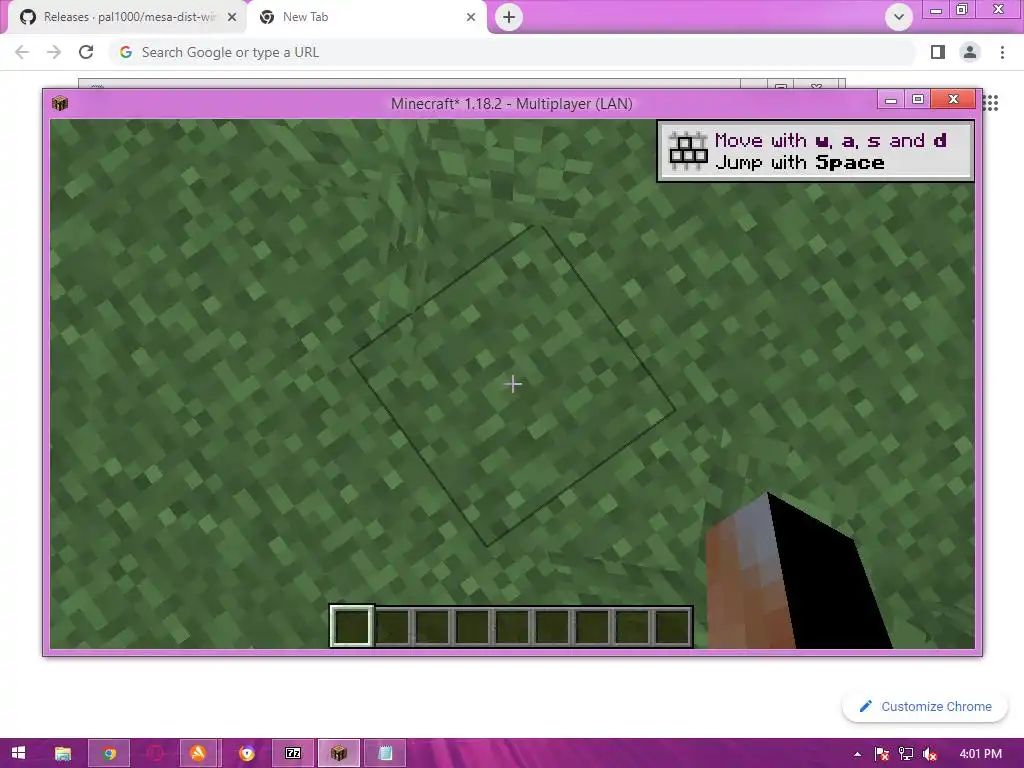1024x768 pixels.
Task: Open Chrome's three-dot menu
Action: click(1002, 52)
